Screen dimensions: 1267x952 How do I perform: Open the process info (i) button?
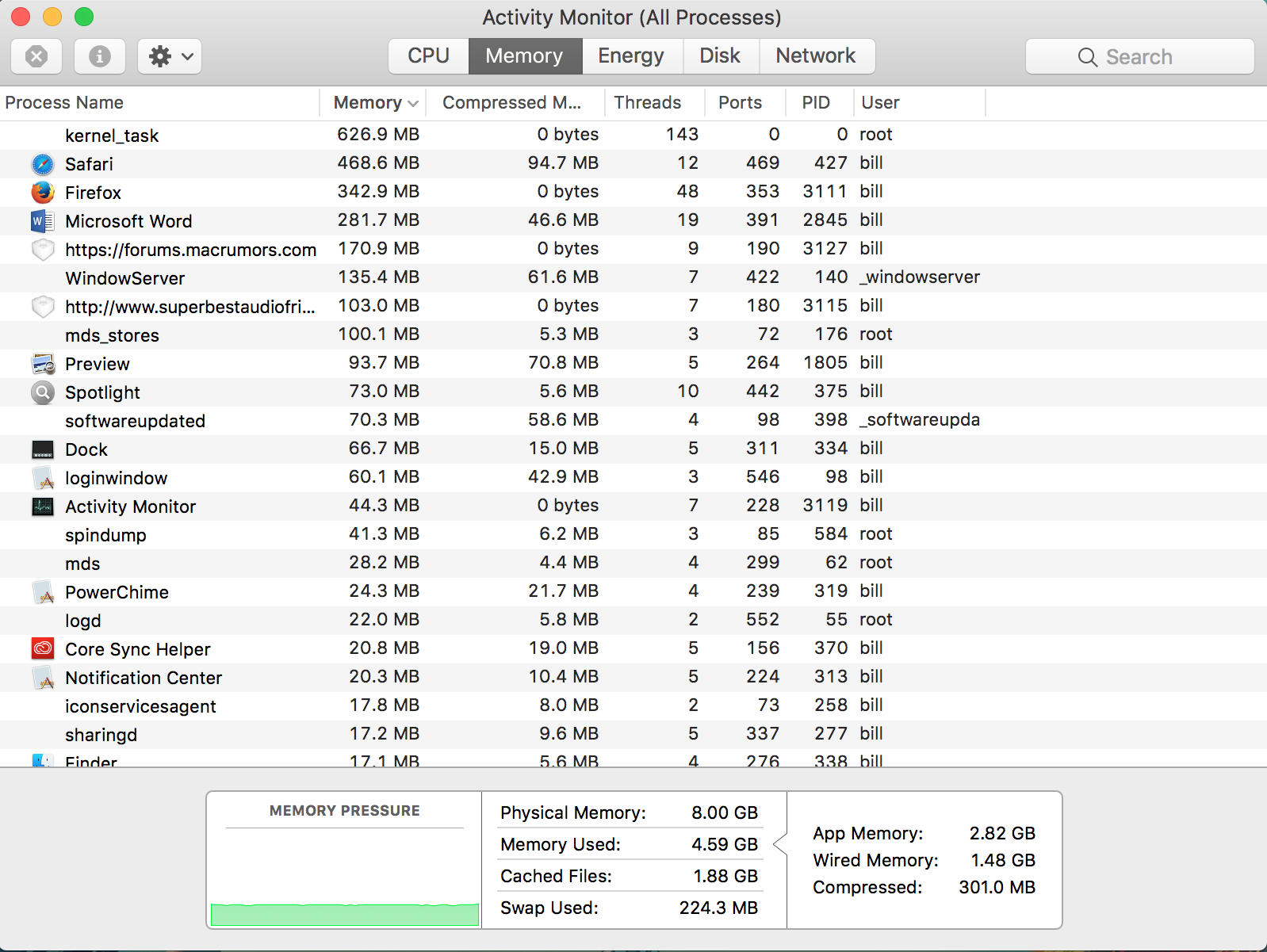[100, 56]
